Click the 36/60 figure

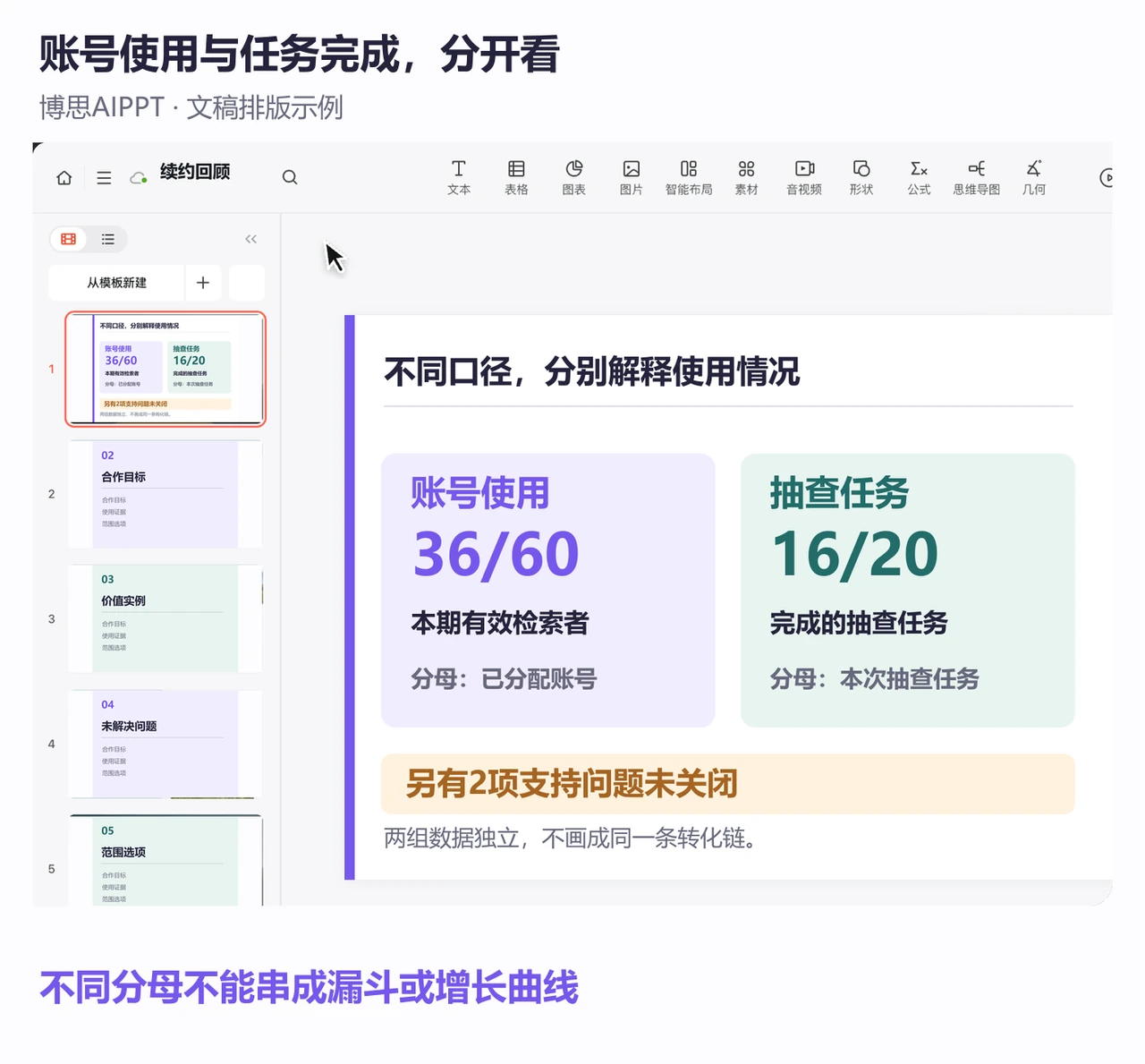click(496, 554)
